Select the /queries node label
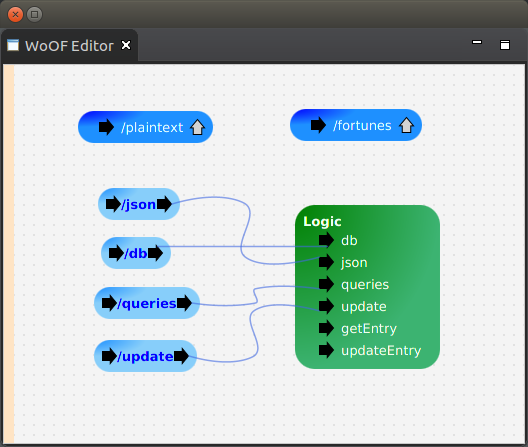 [146, 304]
